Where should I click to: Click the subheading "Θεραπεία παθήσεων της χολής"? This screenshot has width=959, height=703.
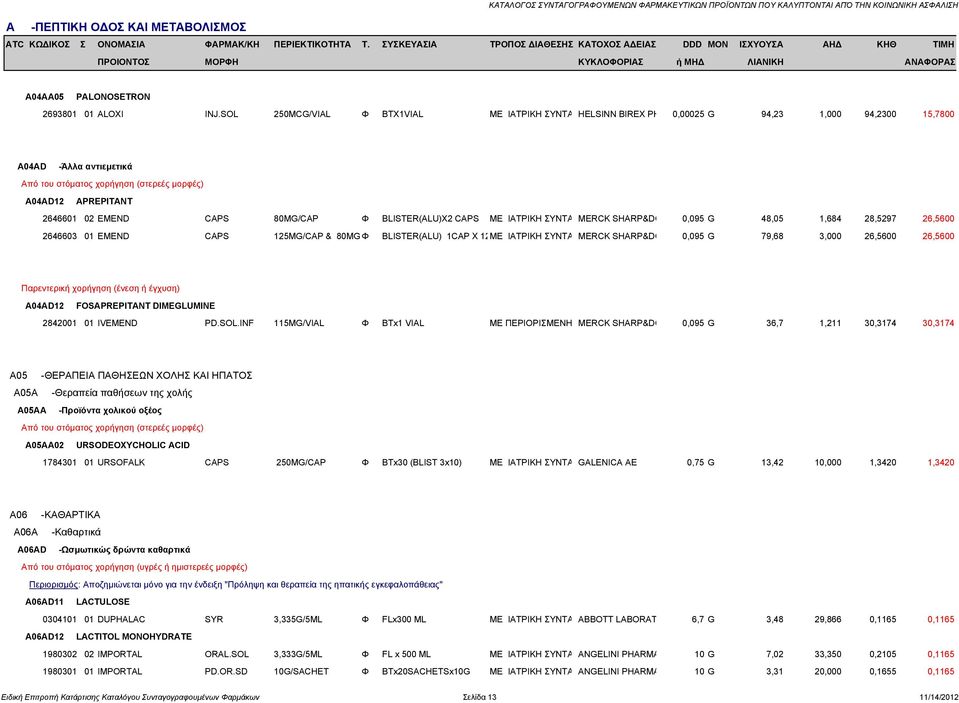click(x=123, y=393)
